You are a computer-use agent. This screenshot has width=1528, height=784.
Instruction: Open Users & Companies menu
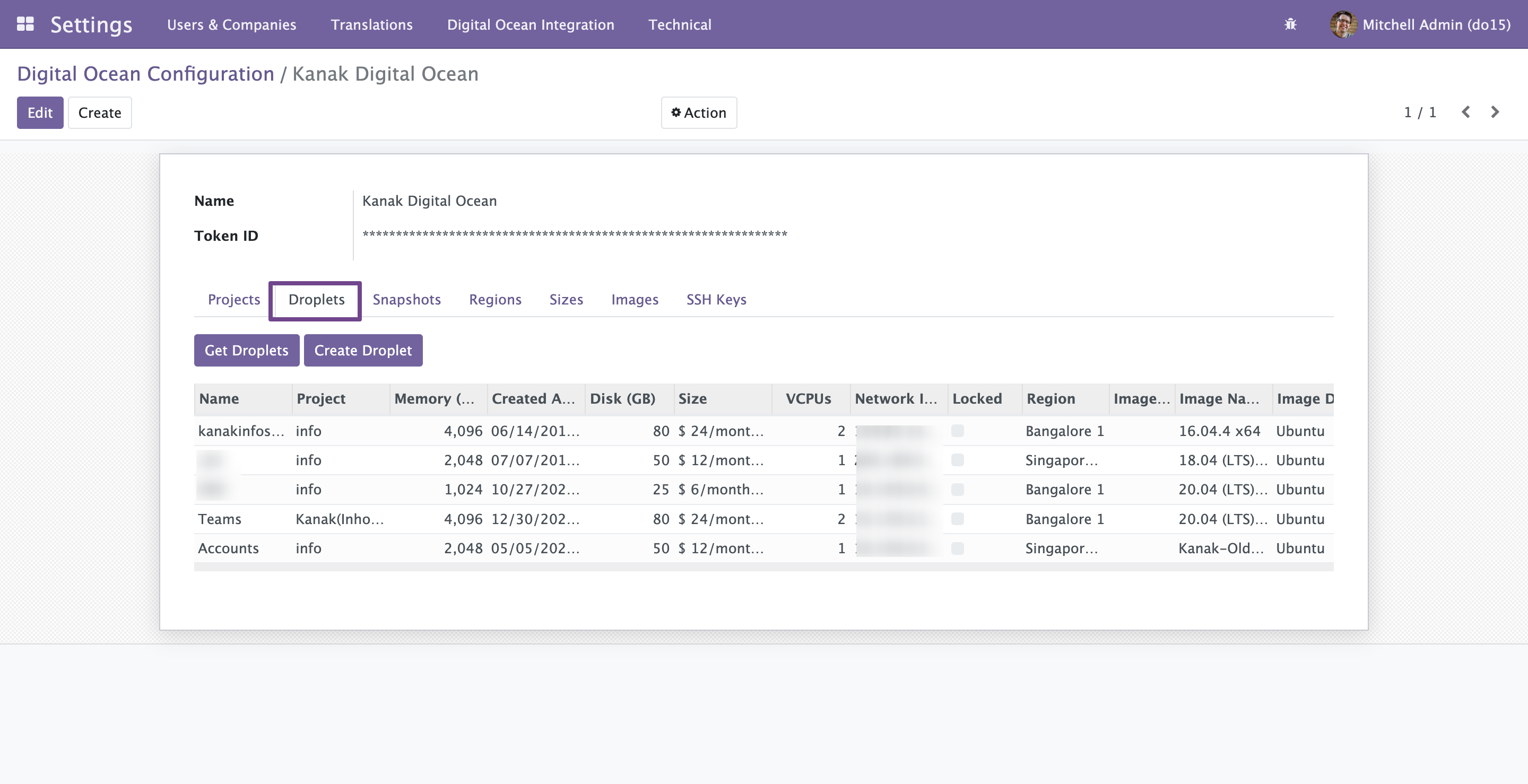pyautogui.click(x=232, y=24)
